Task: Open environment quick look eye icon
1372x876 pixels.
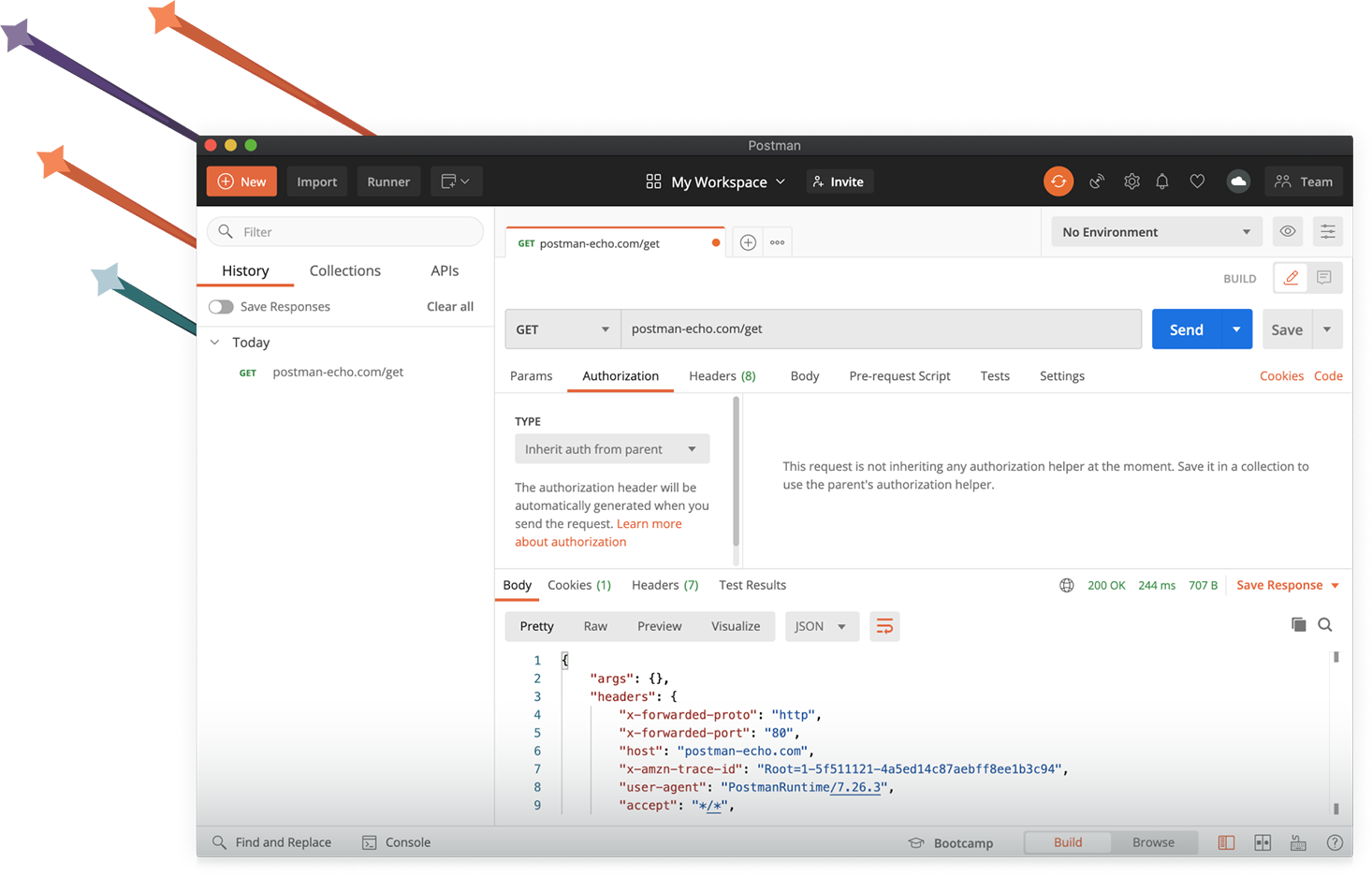Action: (1288, 232)
